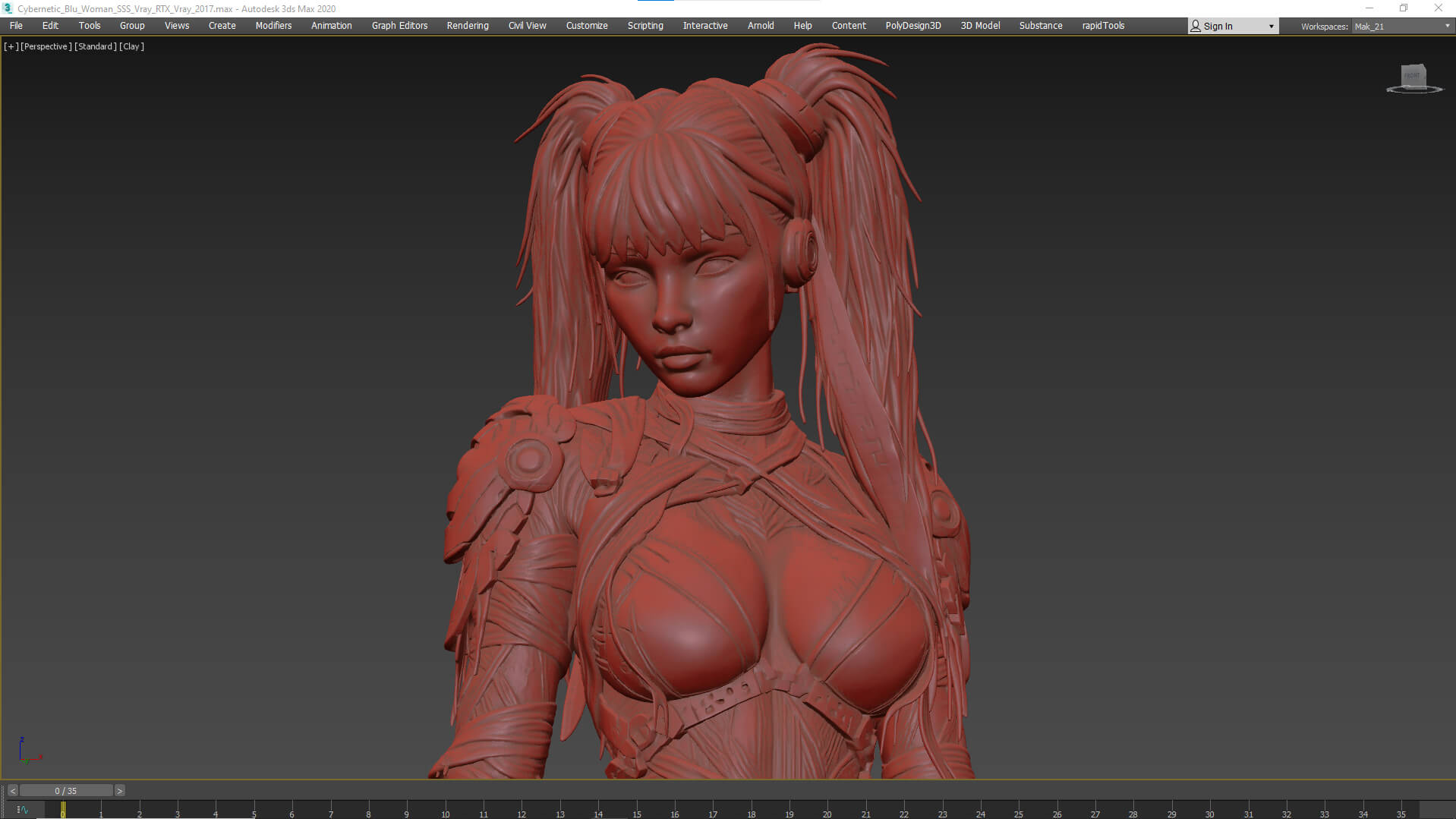Open the Scripting menu
Viewport: 1456px width, 819px height.
click(x=645, y=26)
